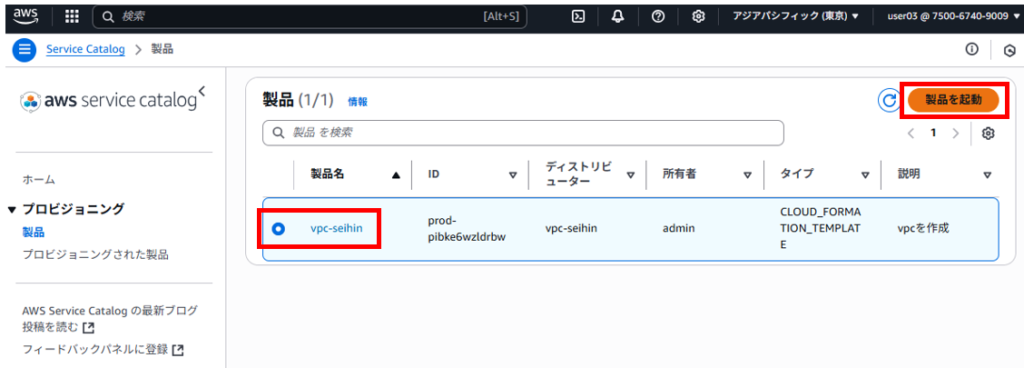This screenshot has height=368, width=1024.
Task: Click the 製品 breadcrumb text
Action: (x=162, y=50)
